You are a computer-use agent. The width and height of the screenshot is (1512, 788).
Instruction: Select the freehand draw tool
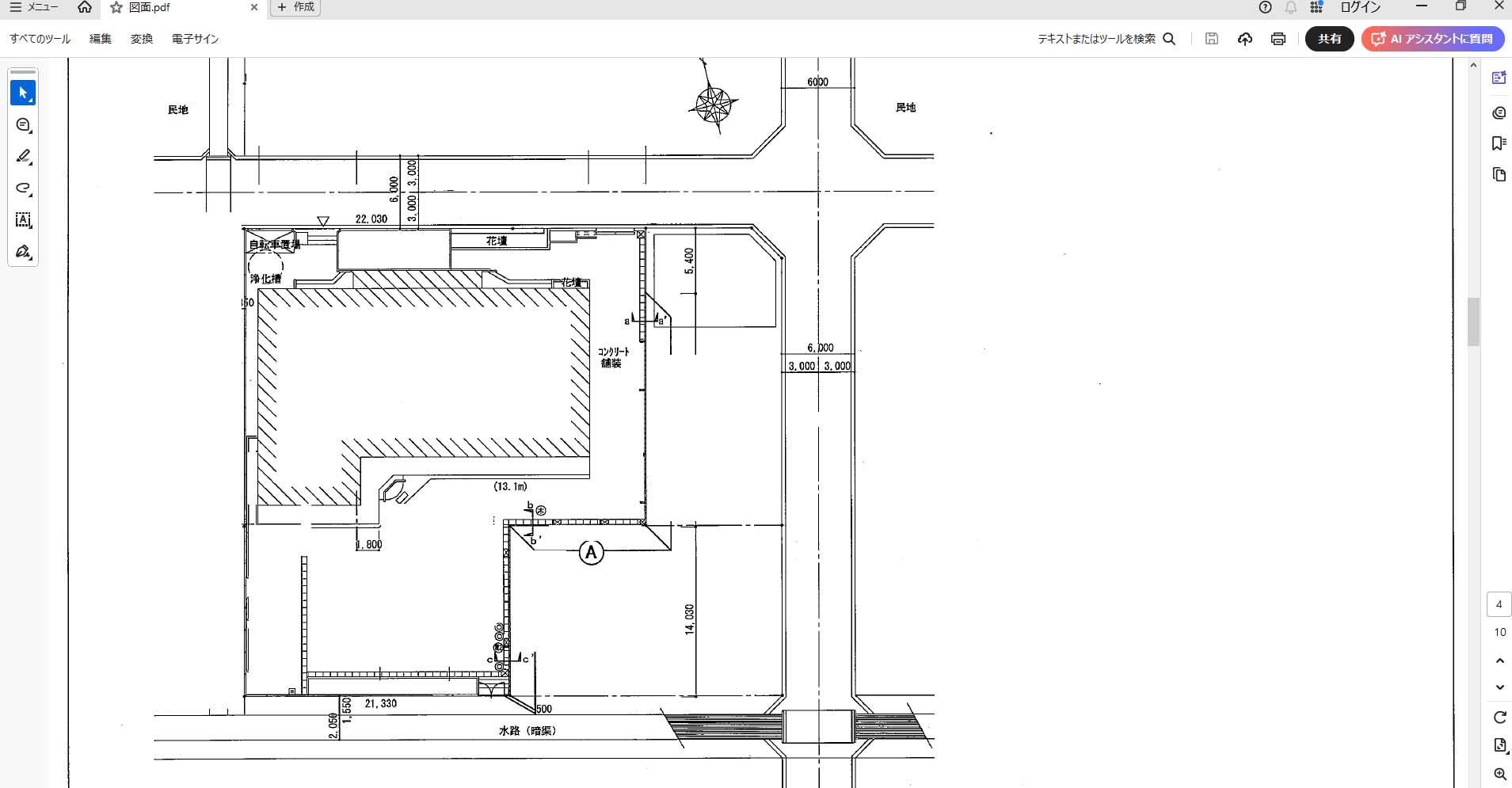pos(23,188)
